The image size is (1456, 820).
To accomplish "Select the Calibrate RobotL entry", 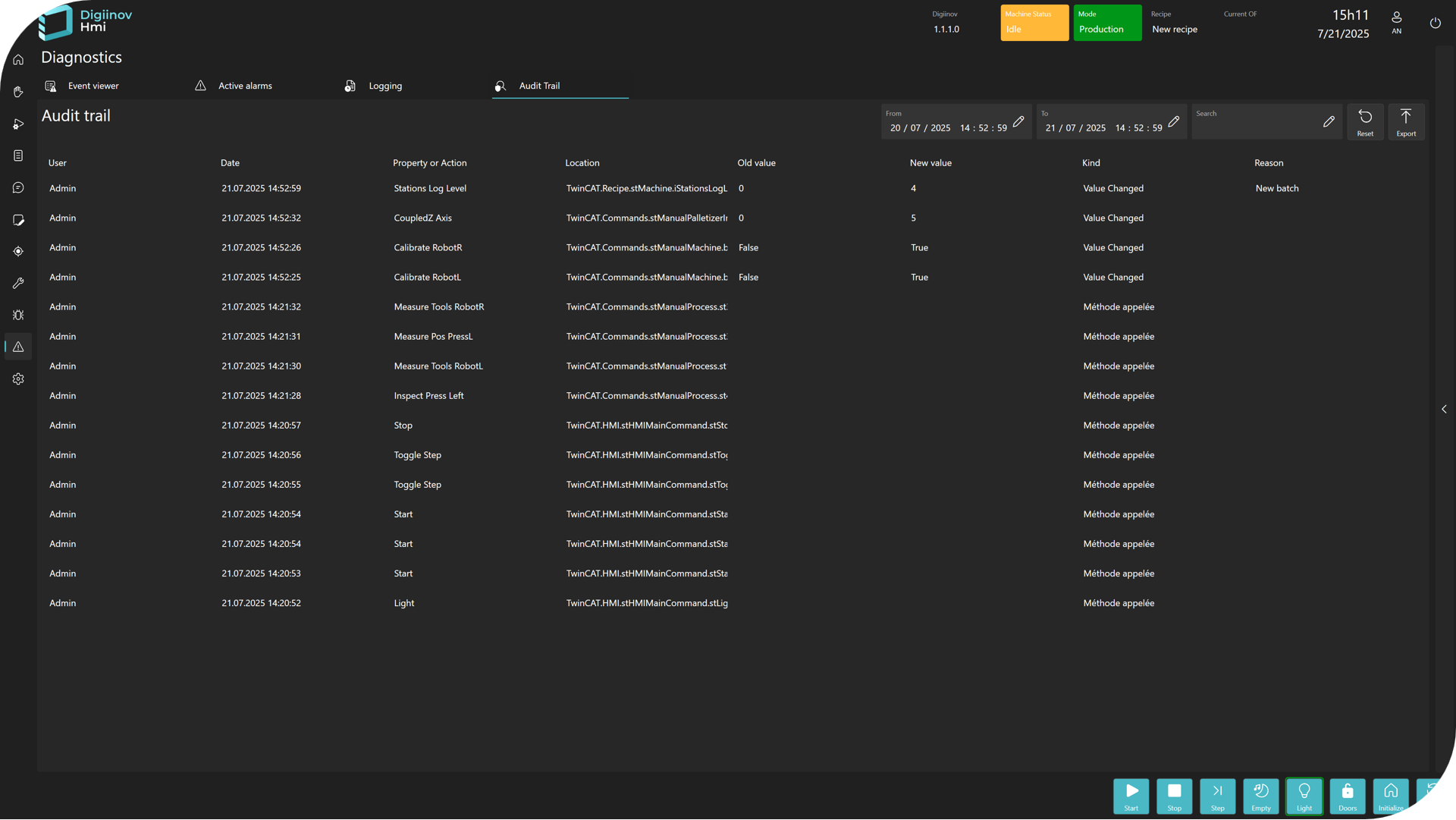I will (x=733, y=278).
